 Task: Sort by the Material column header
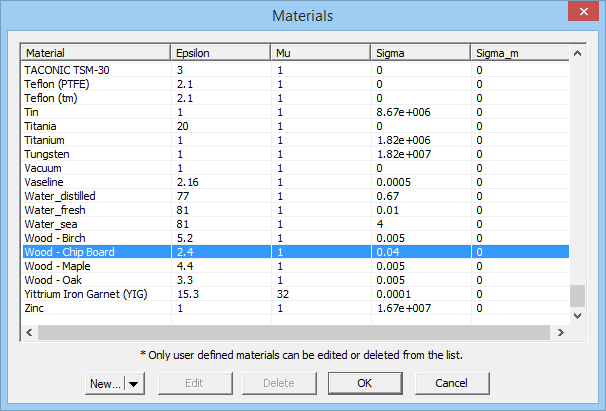pyautogui.click(x=95, y=52)
